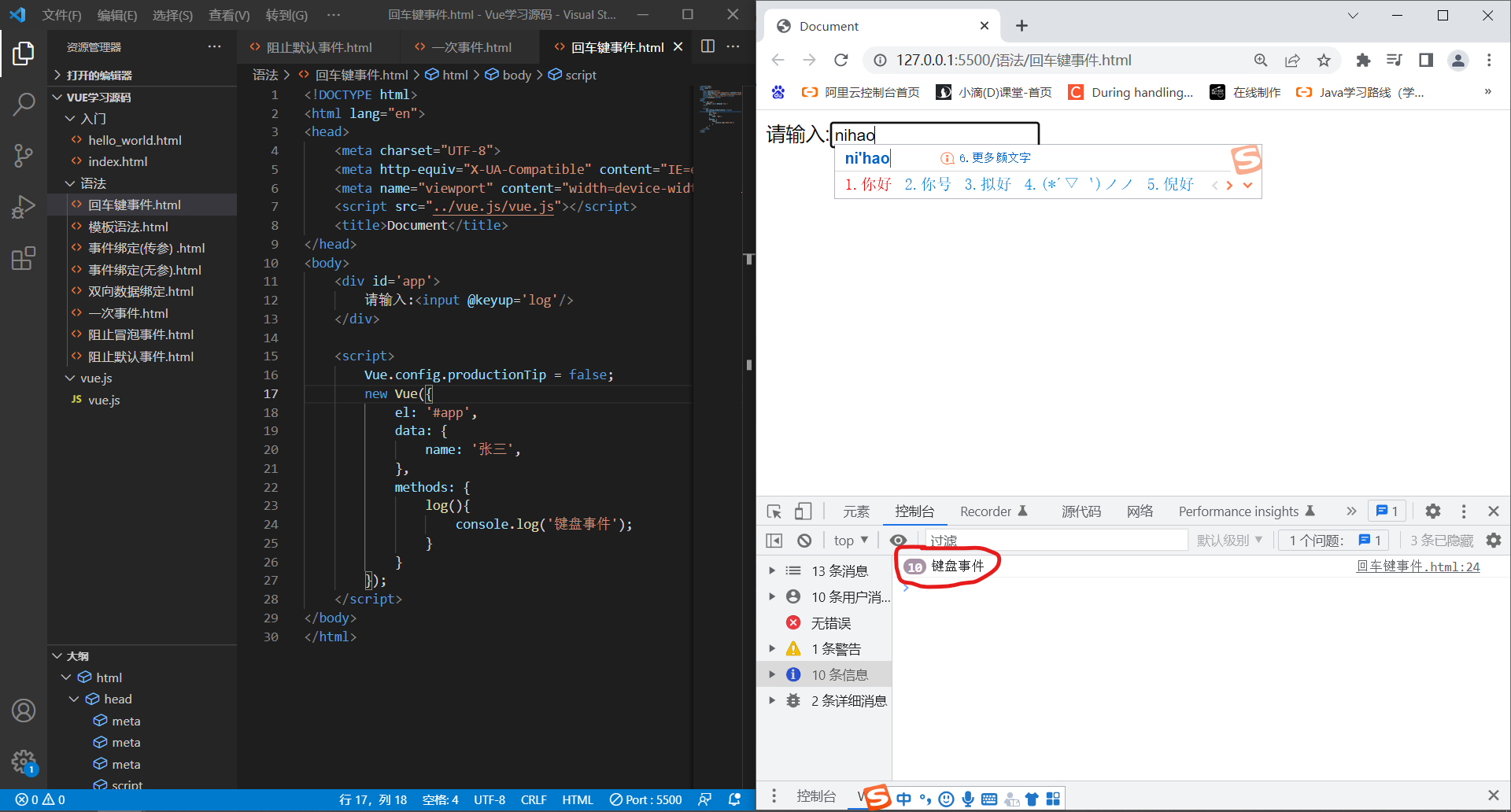Expand the 2 条详细消息 group
Screen dimensions: 1511x812
pyautogui.click(x=772, y=700)
